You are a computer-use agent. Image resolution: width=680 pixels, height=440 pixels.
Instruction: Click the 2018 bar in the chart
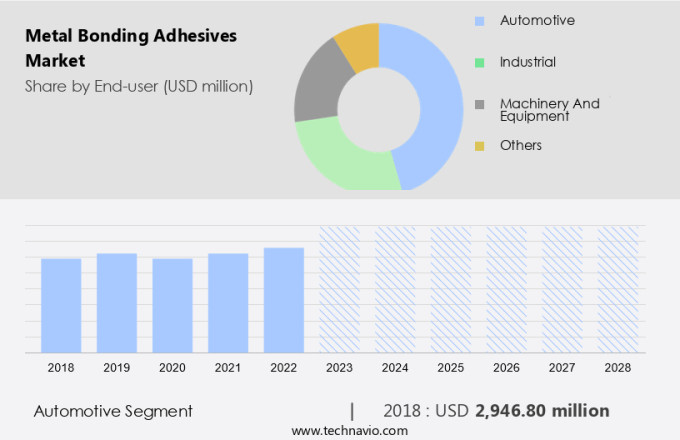coord(61,305)
